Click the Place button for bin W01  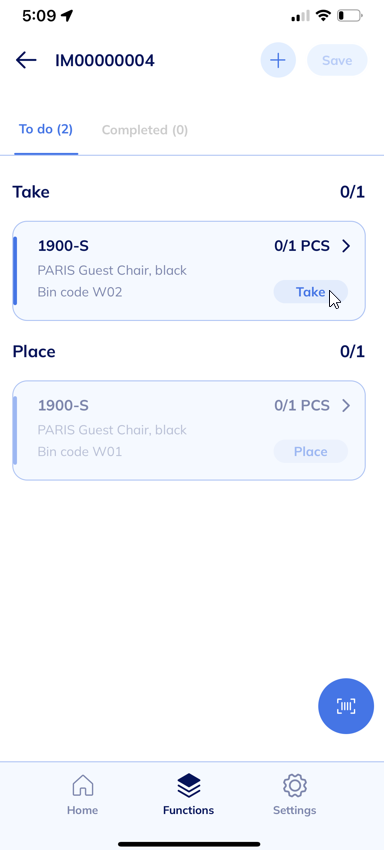[x=310, y=452]
